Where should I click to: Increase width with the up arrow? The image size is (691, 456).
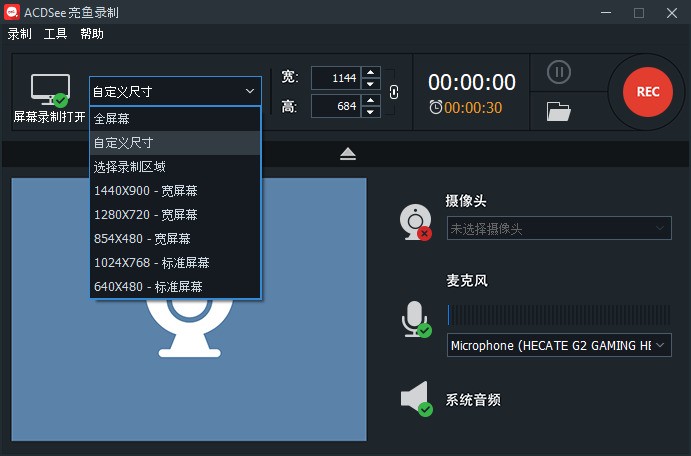[371, 72]
